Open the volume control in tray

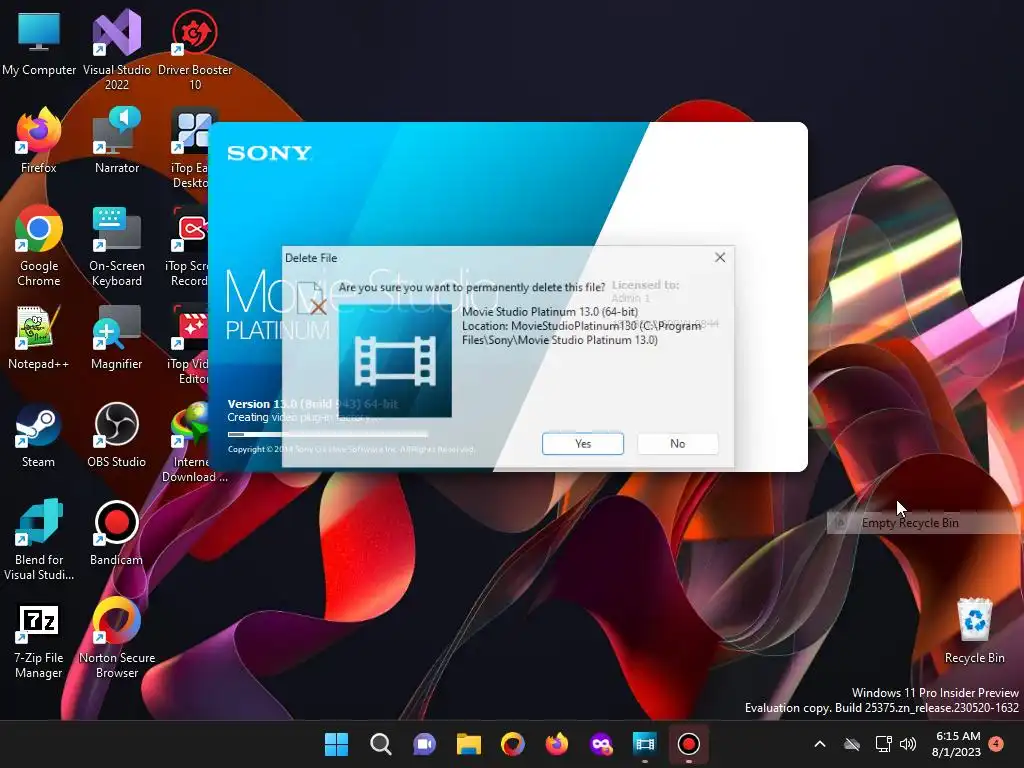tap(908, 744)
